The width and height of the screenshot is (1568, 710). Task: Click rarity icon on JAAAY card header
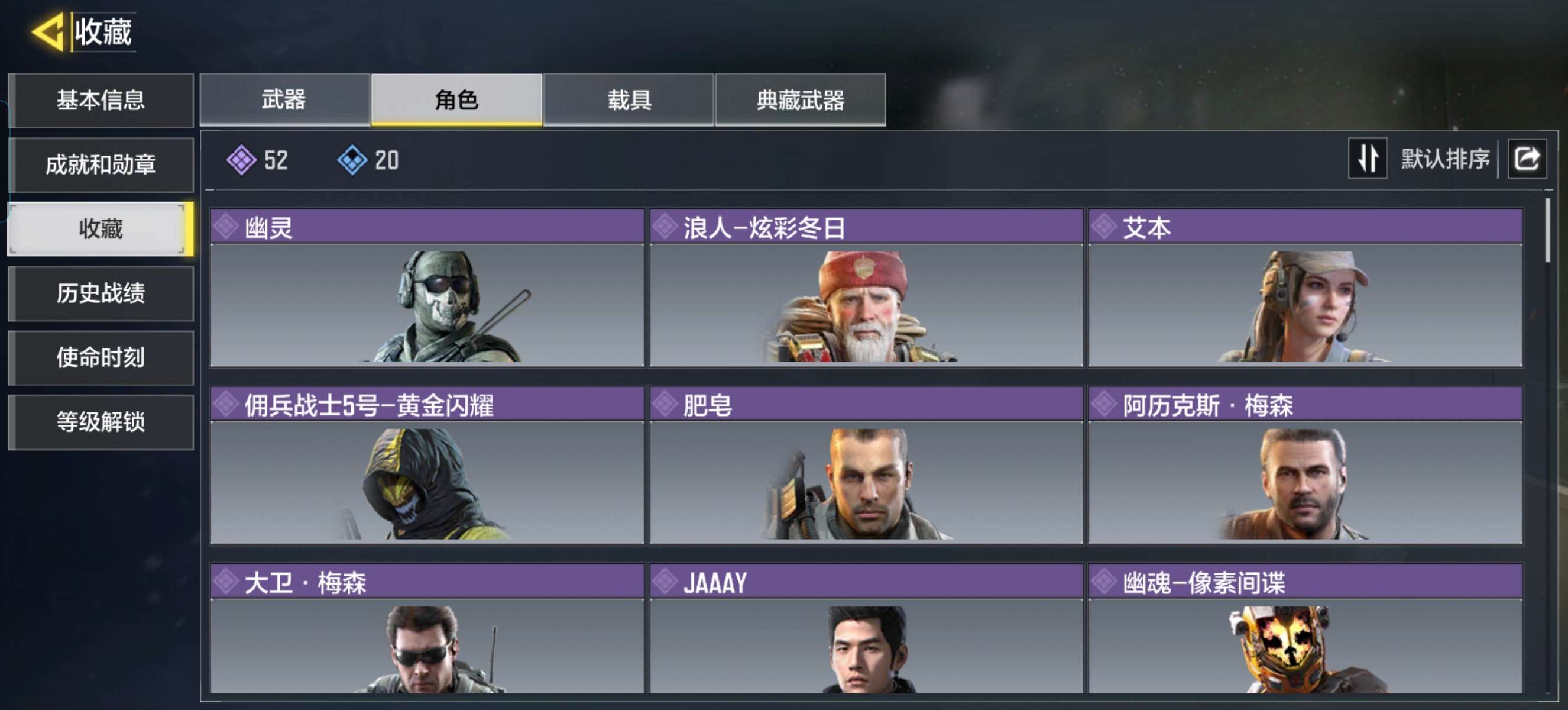665,581
